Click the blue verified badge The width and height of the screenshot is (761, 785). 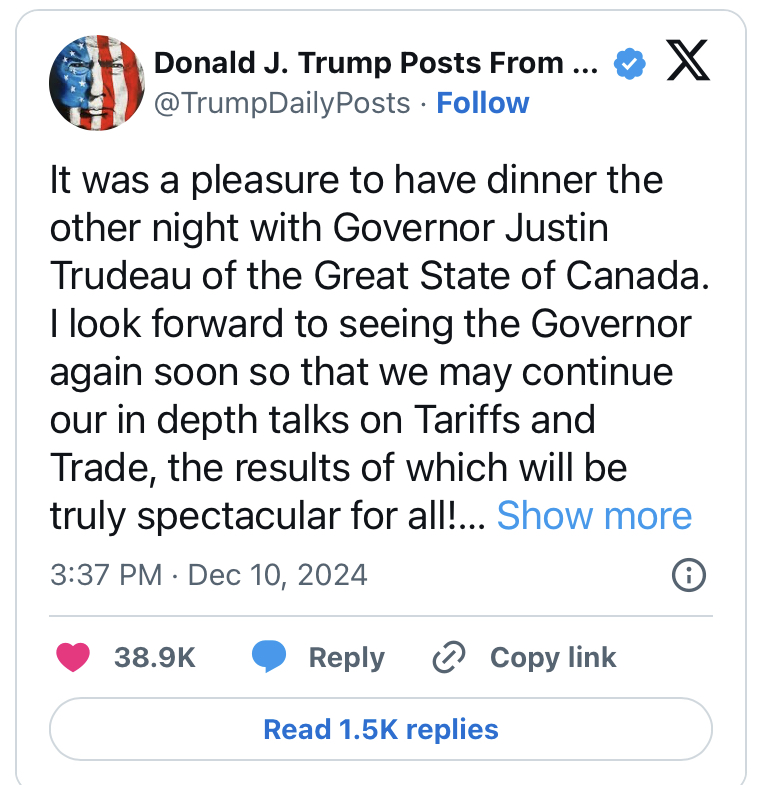click(x=628, y=64)
